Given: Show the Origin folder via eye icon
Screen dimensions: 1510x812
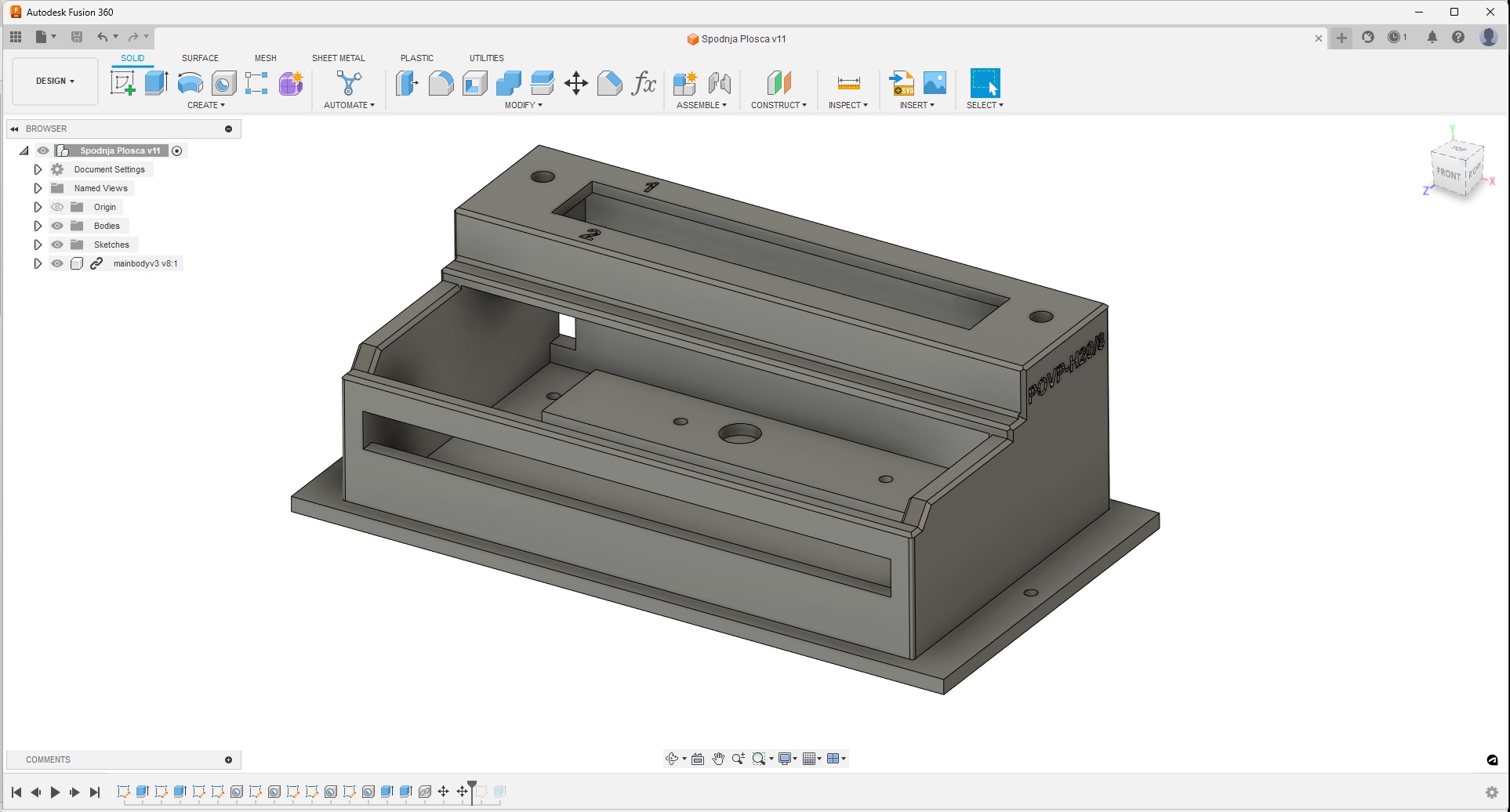Looking at the screenshot, I should 57,207.
